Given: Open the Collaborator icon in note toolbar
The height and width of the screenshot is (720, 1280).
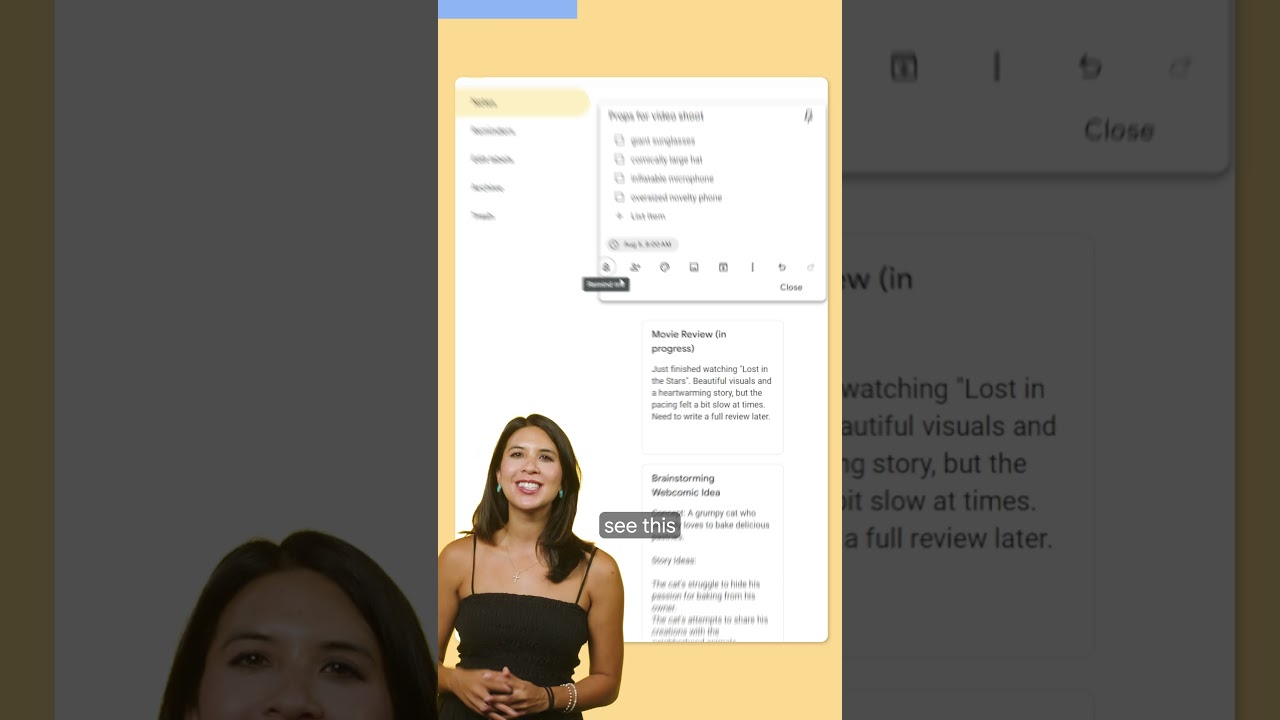Looking at the screenshot, I should [635, 267].
